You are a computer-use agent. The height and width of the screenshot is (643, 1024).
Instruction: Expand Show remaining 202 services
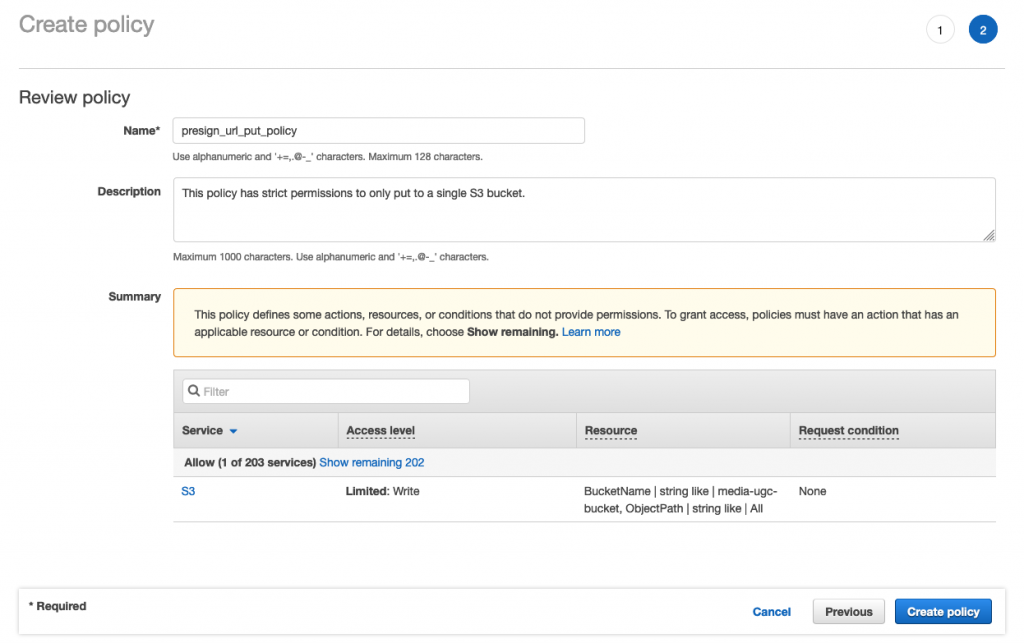coord(371,462)
